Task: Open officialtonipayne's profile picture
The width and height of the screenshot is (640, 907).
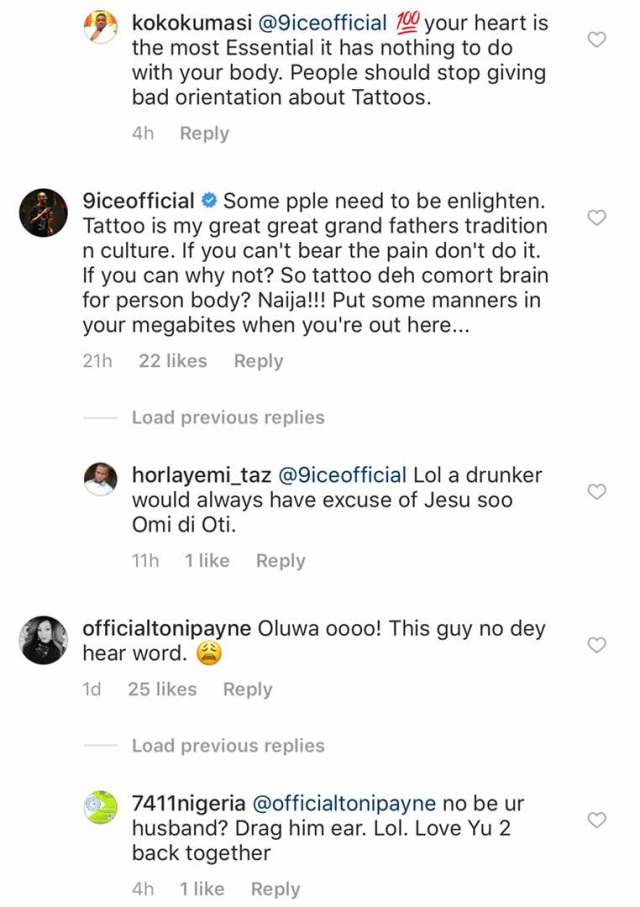Action: coord(42,641)
